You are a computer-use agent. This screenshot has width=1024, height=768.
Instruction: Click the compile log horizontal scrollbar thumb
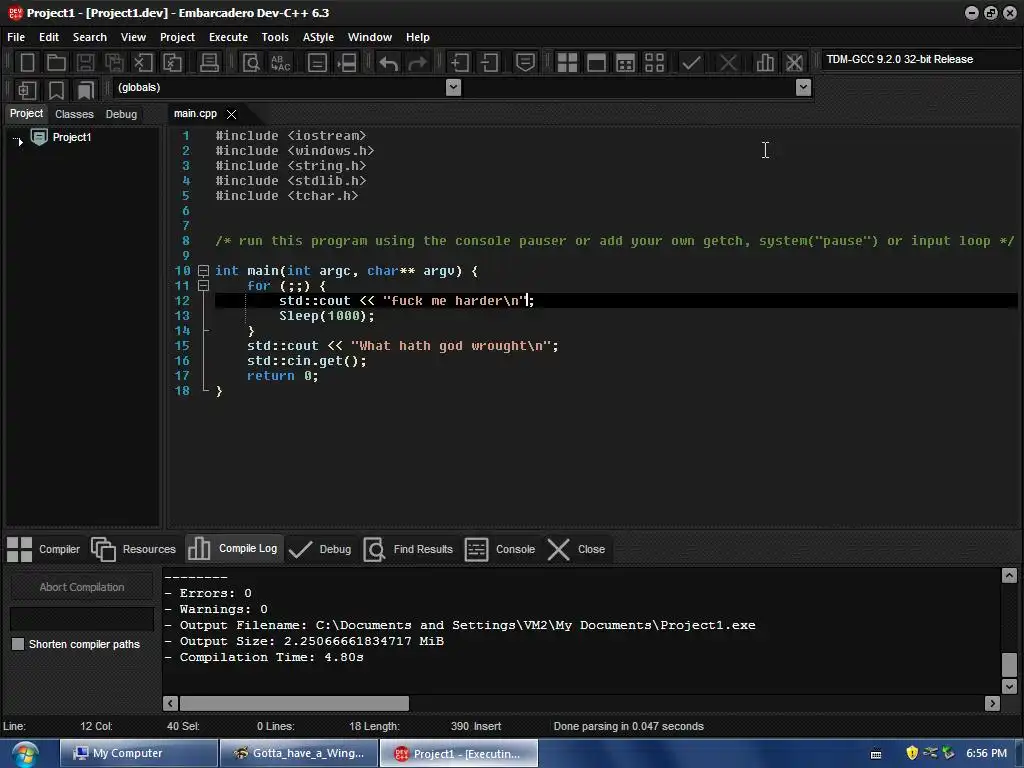click(295, 703)
